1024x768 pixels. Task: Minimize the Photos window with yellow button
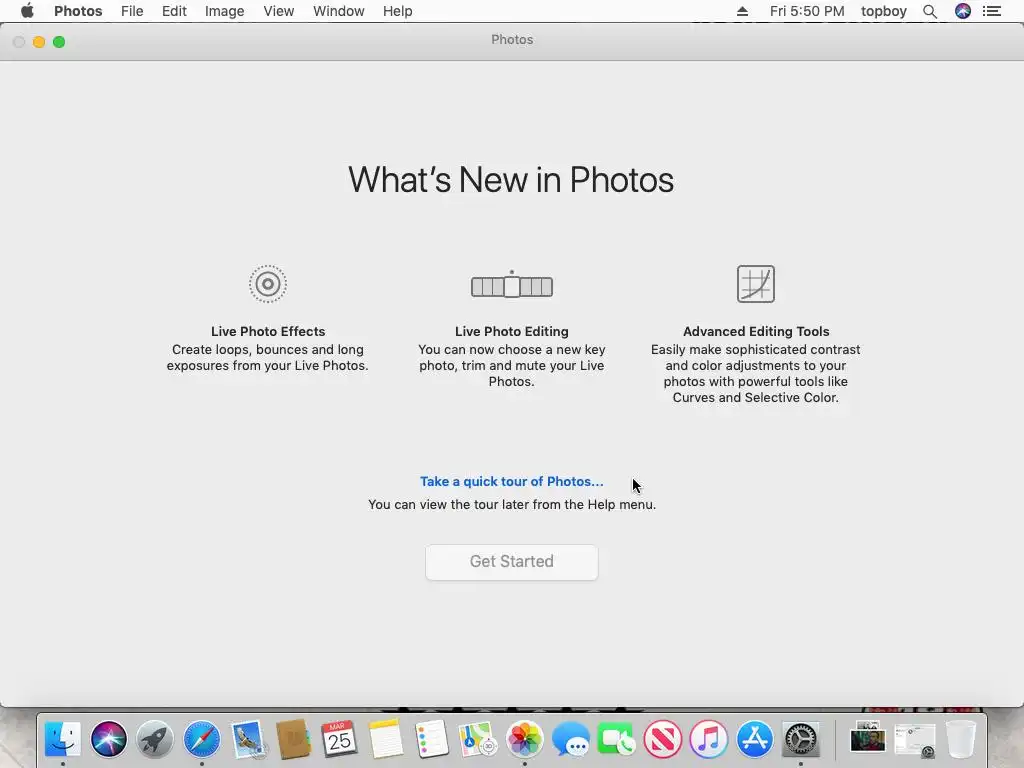click(x=39, y=42)
